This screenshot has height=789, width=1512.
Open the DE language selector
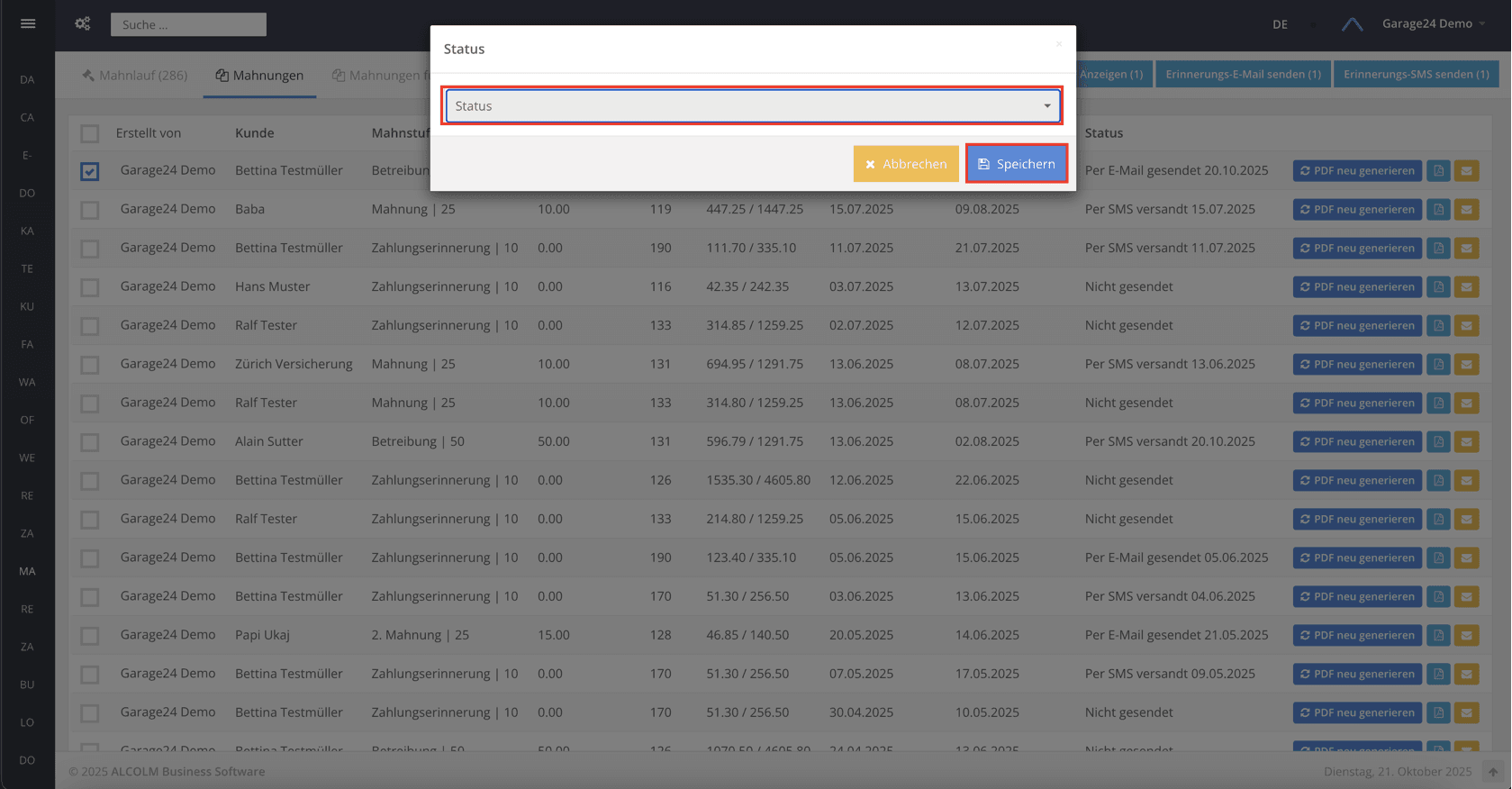coord(1280,24)
